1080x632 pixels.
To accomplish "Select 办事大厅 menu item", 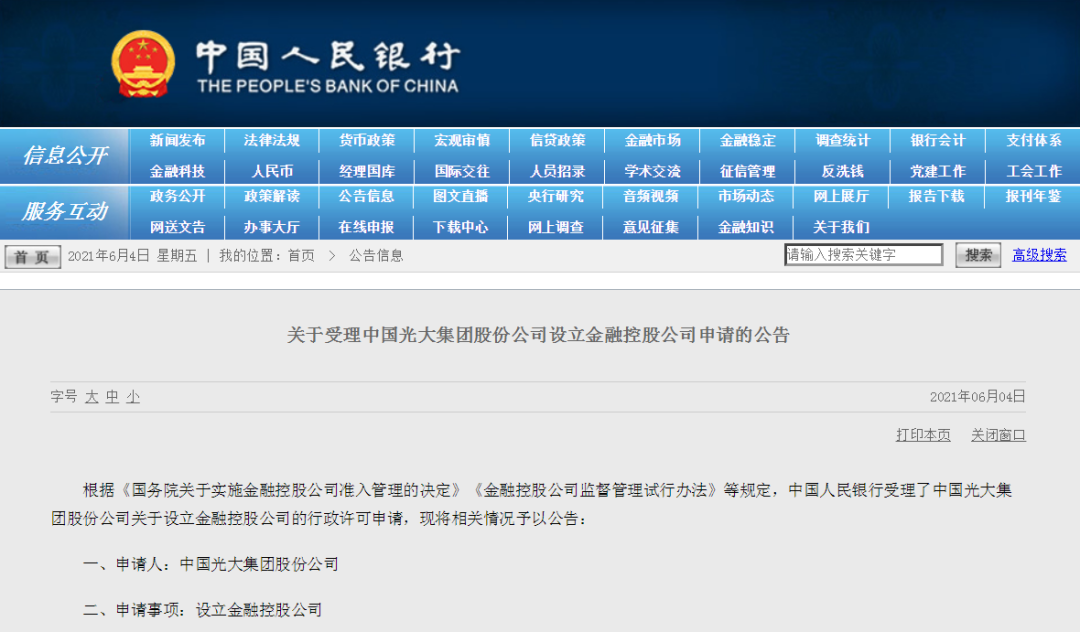I will point(271,227).
